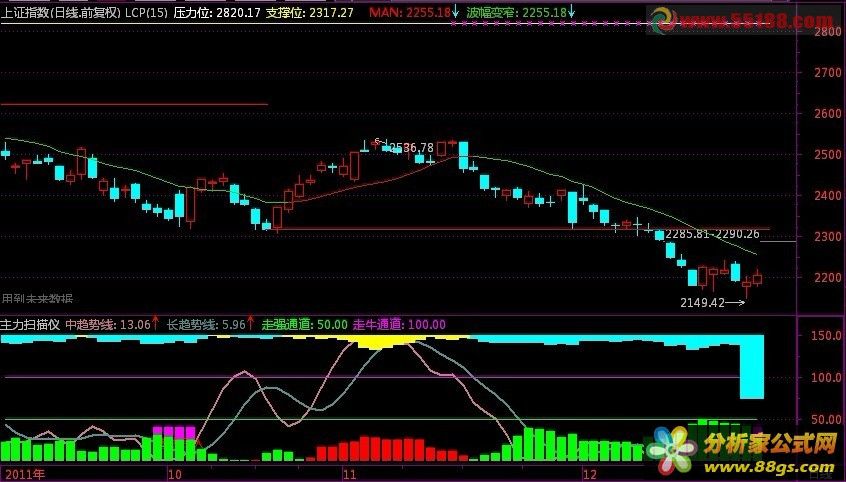846x482 pixels.
Task: Click the 2300 price axis label
Action: coord(827,236)
